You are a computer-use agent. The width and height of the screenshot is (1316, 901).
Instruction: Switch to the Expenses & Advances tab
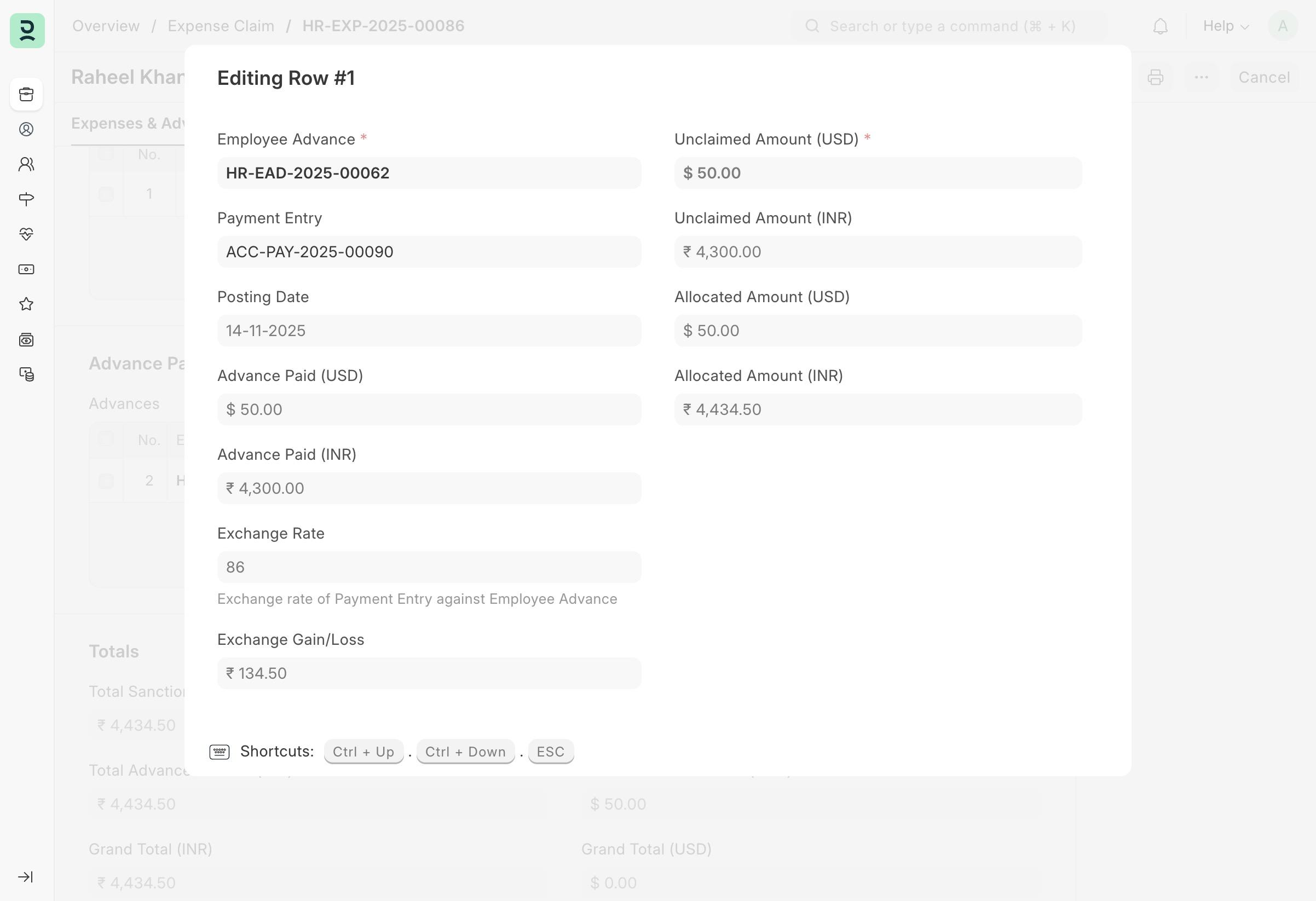(128, 124)
